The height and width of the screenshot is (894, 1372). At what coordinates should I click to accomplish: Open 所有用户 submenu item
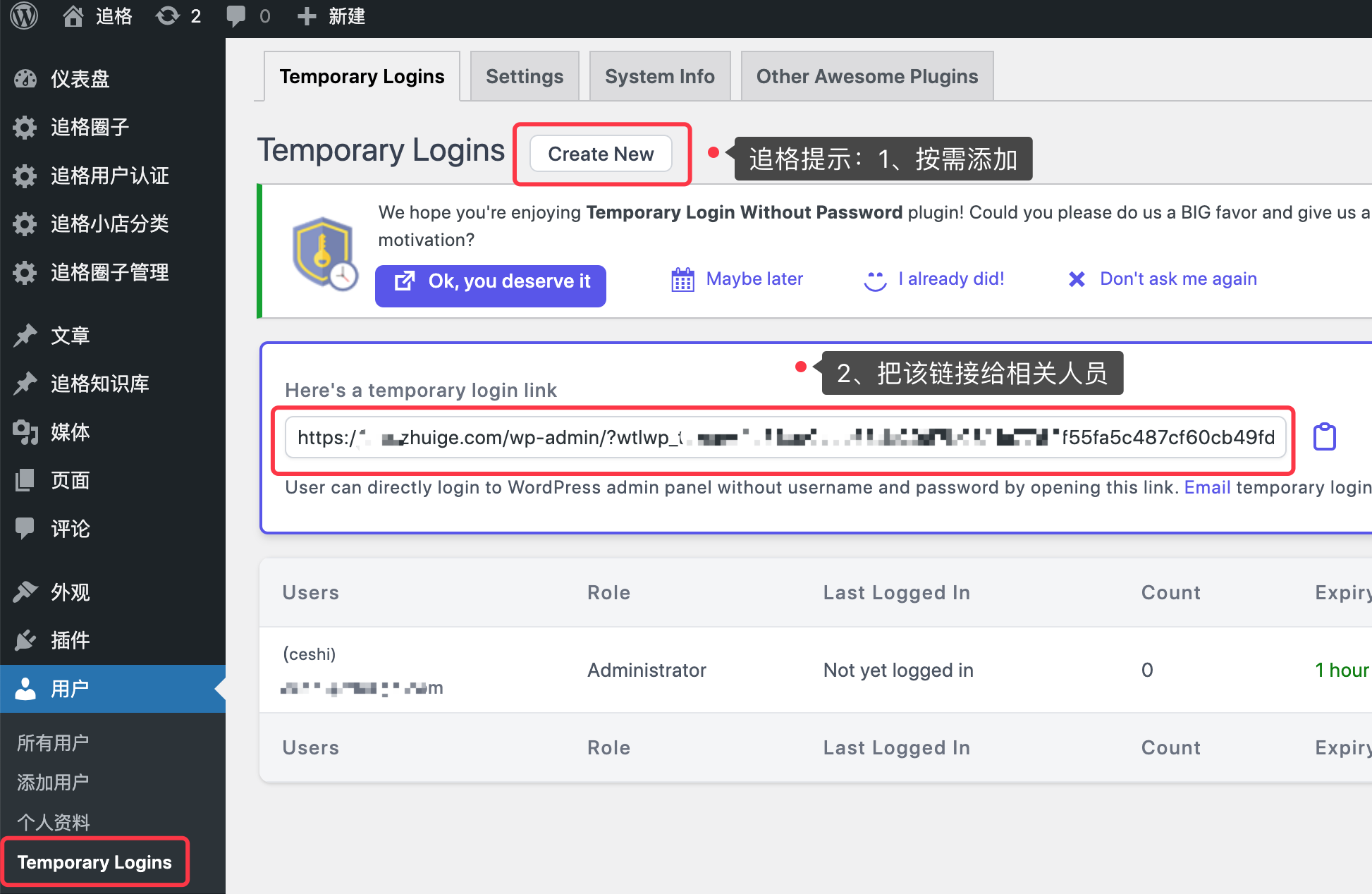(x=53, y=743)
